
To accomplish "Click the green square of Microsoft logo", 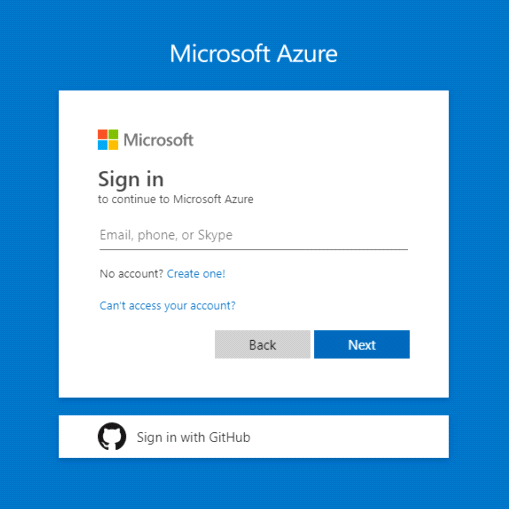I will click(x=113, y=134).
